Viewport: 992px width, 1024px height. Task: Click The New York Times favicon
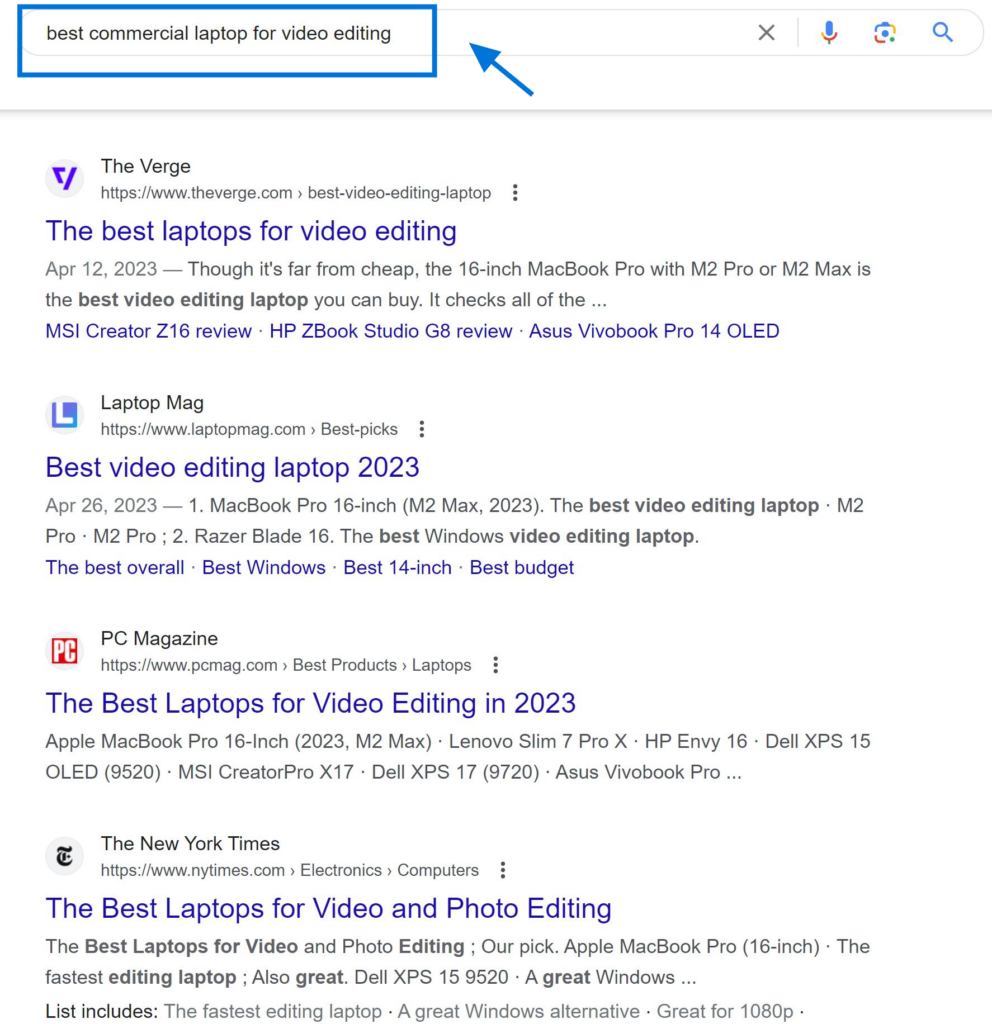(64, 855)
